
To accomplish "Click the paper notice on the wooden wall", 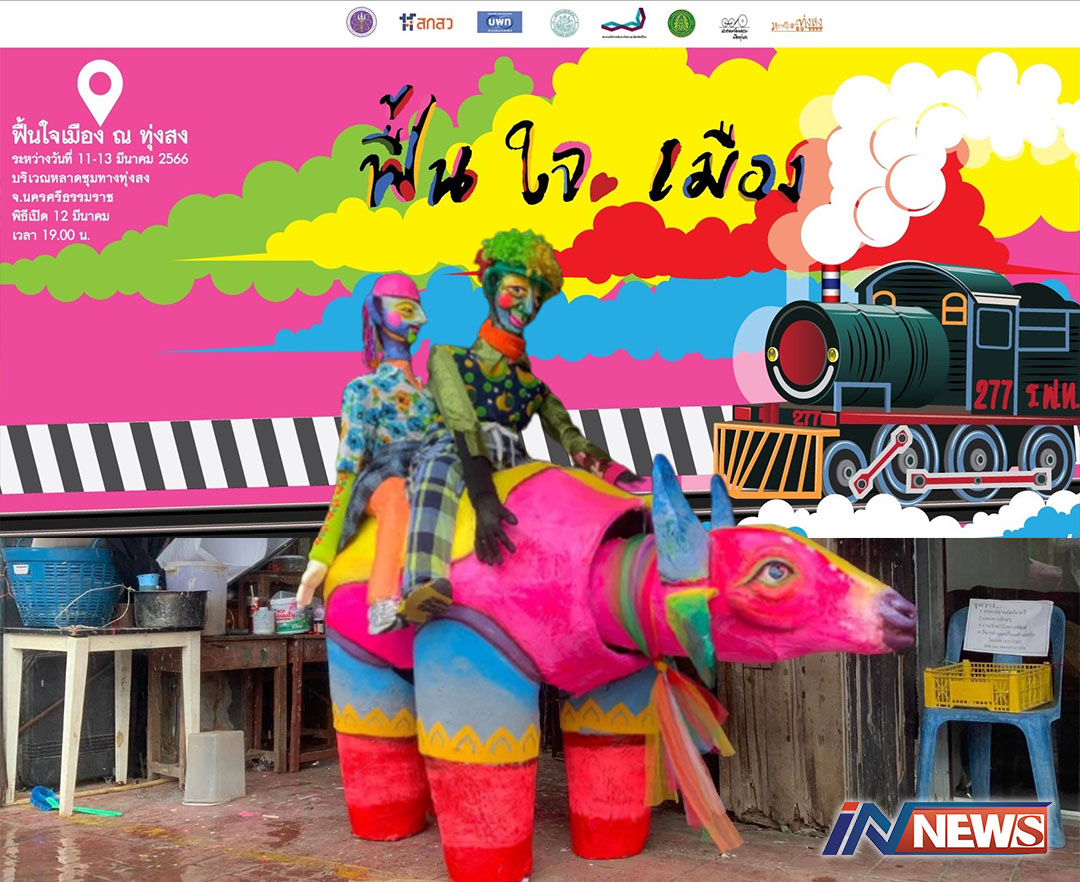I will click(x=1007, y=628).
